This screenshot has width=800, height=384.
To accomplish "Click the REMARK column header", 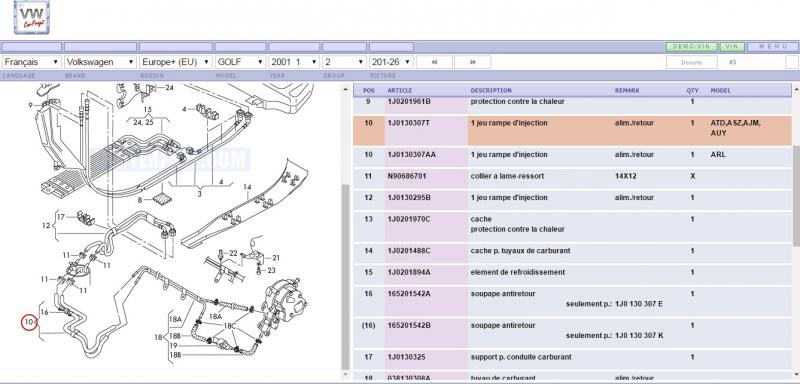I will [627, 90].
